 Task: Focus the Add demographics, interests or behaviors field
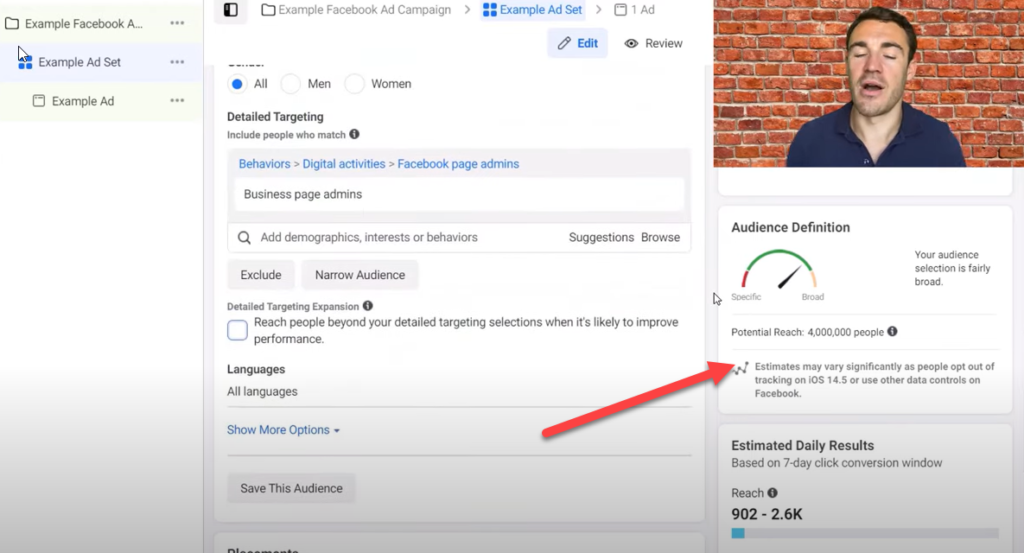click(x=369, y=237)
